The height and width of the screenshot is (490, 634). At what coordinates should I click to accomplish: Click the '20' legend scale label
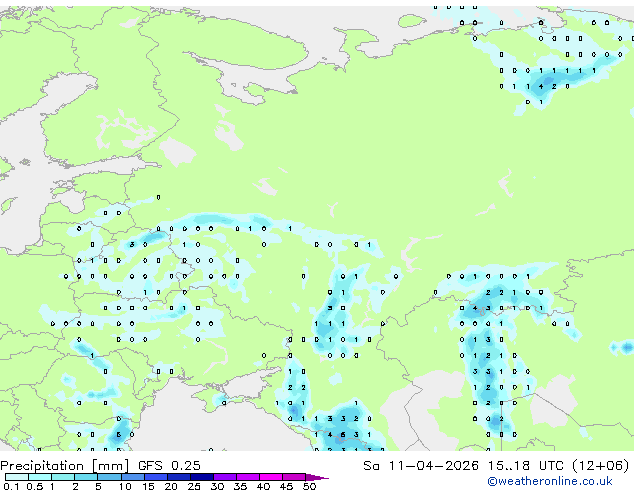coord(171,486)
